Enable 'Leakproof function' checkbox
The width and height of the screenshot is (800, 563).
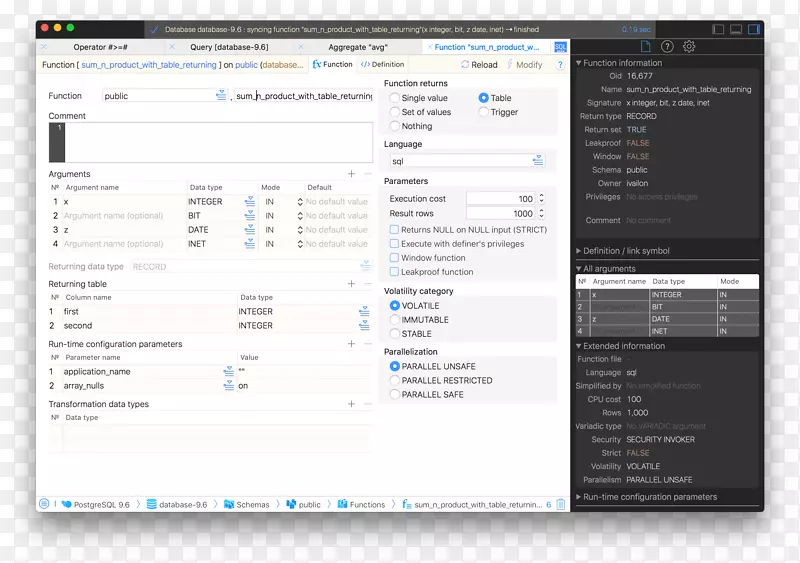coord(394,272)
